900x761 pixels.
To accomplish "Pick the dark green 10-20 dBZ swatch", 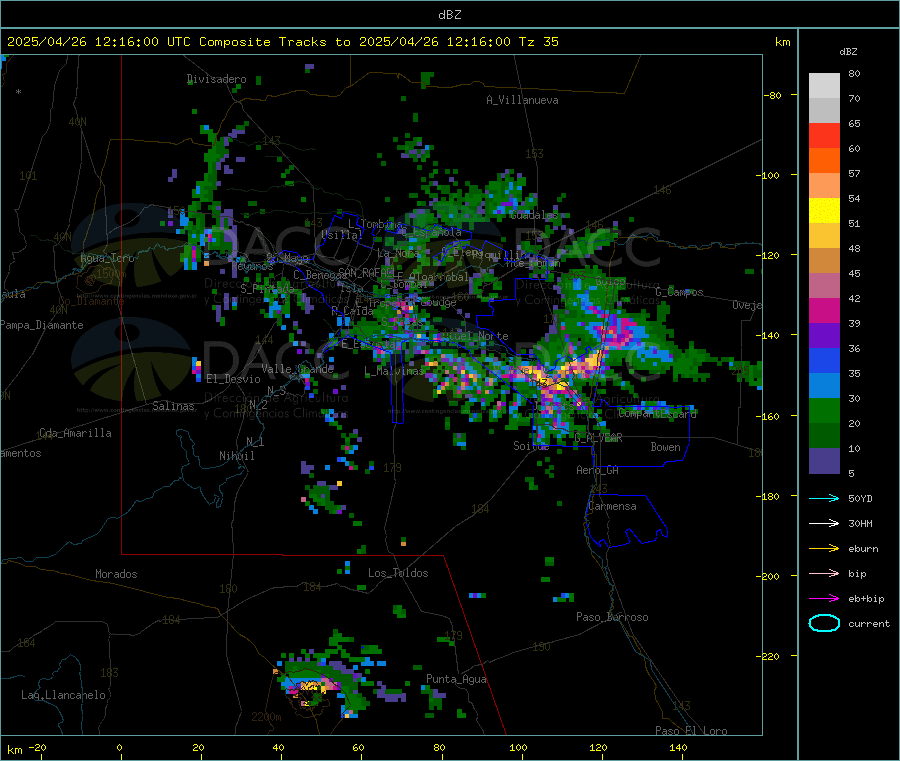I will pyautogui.click(x=824, y=436).
